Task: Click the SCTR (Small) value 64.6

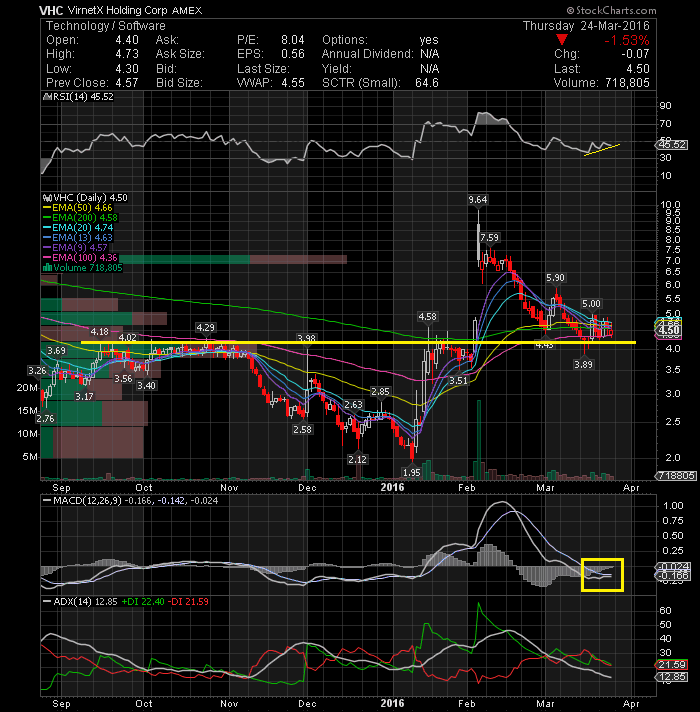Action: coord(427,83)
